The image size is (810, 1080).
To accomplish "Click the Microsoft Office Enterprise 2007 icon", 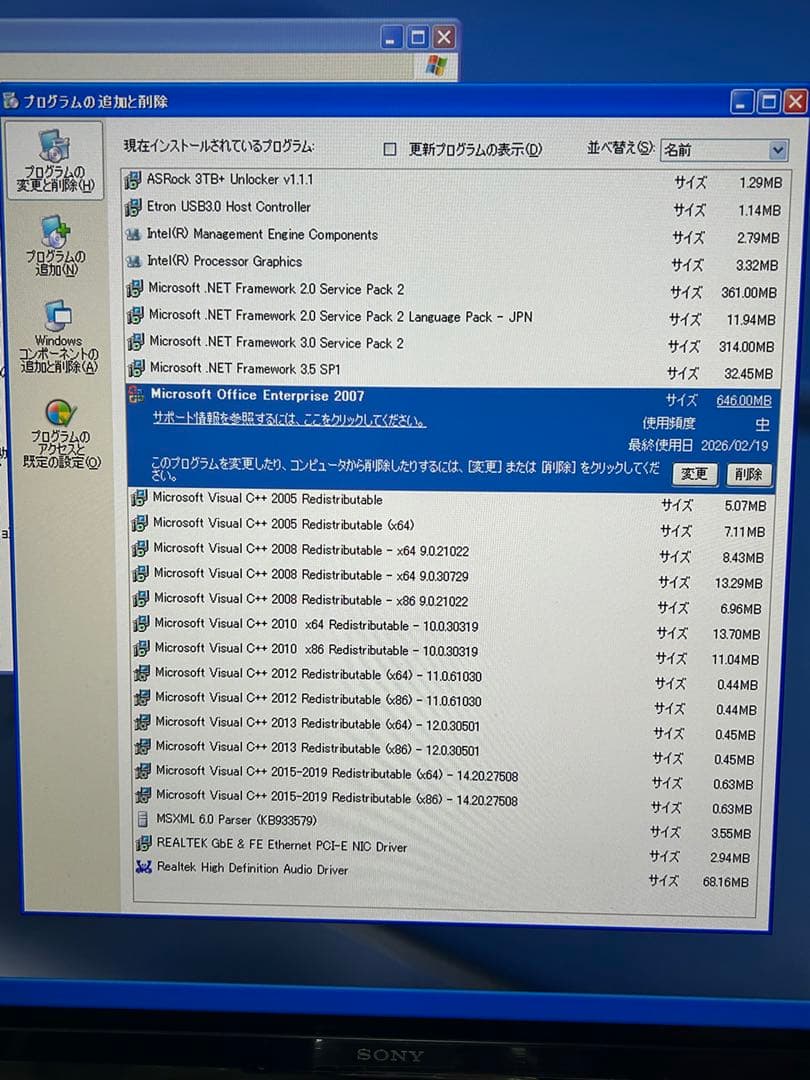I will 136,395.
